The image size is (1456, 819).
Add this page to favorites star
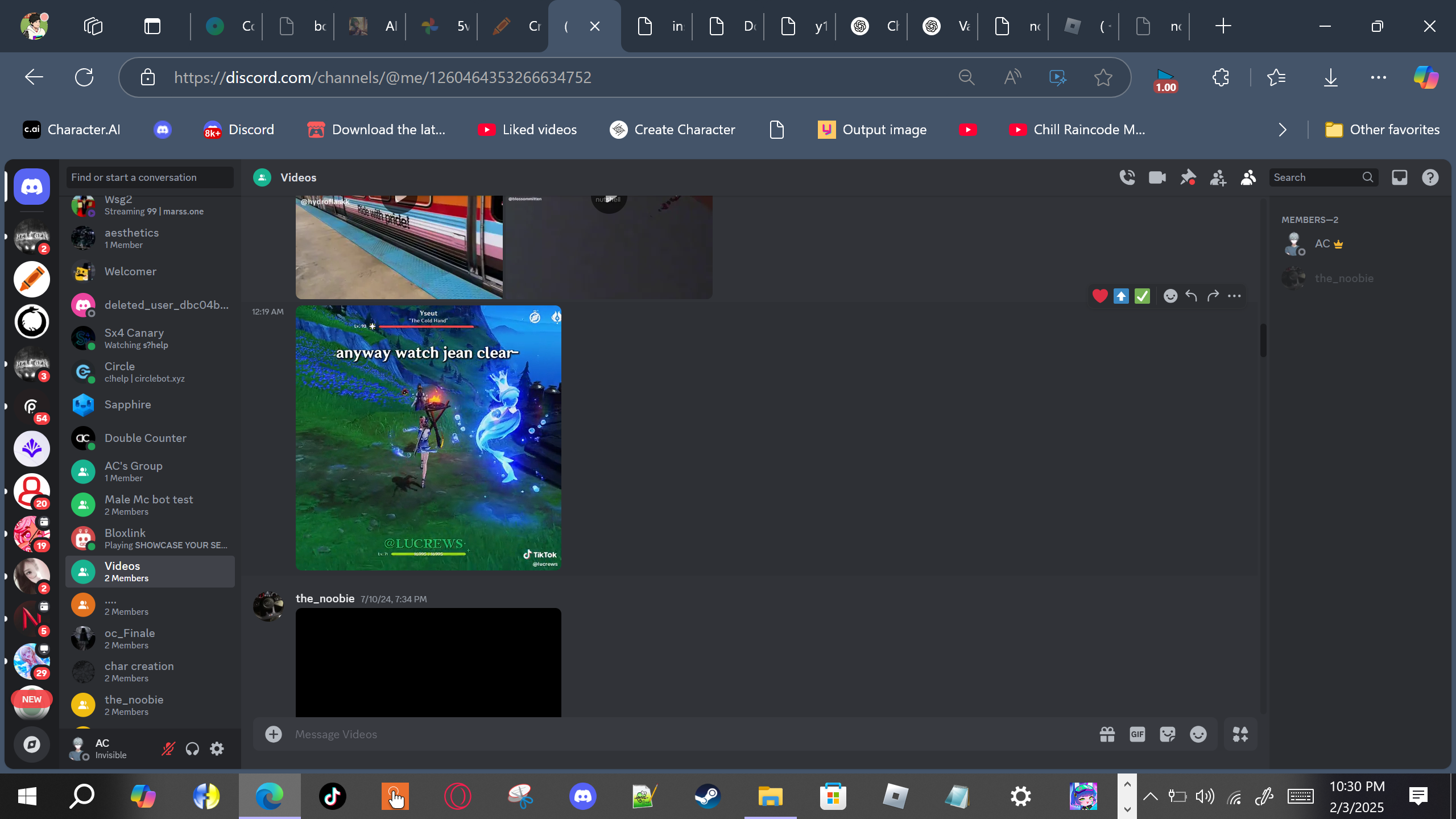(1103, 77)
